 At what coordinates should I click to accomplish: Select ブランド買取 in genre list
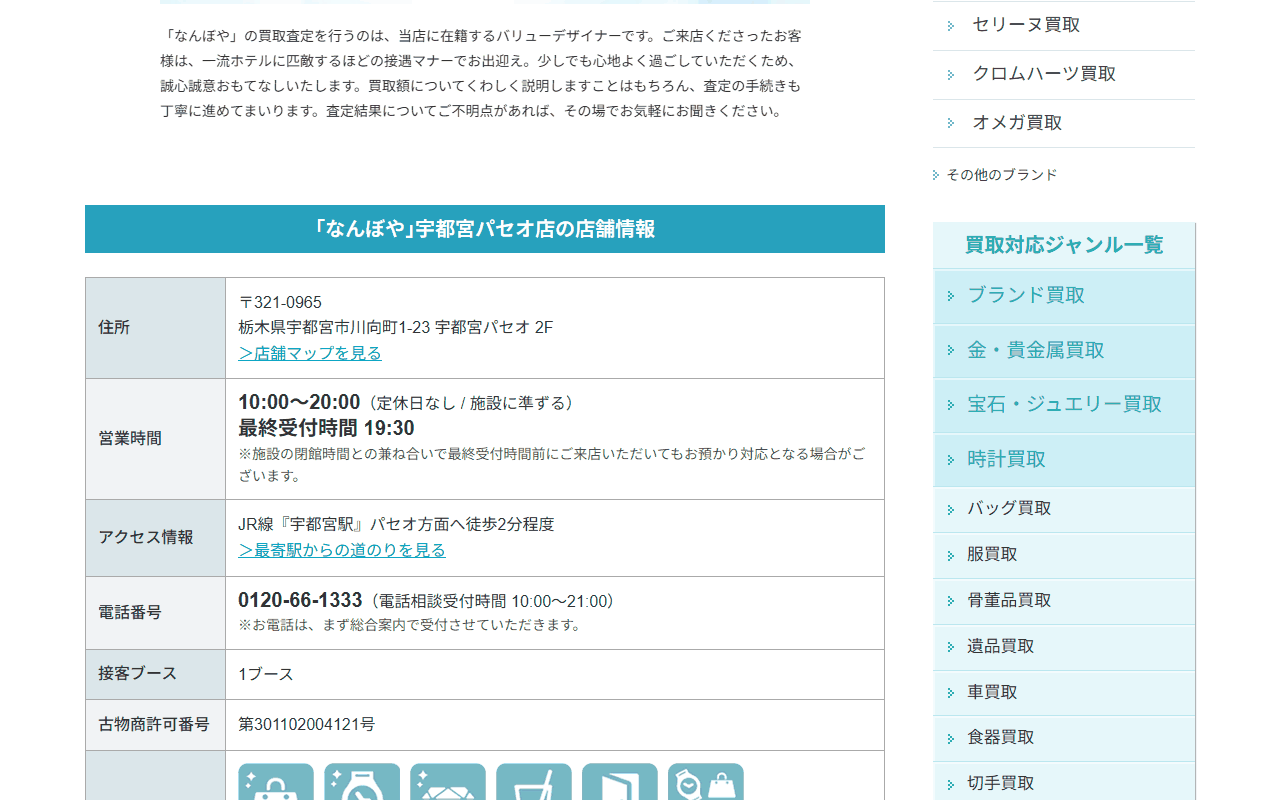[x=1064, y=296]
